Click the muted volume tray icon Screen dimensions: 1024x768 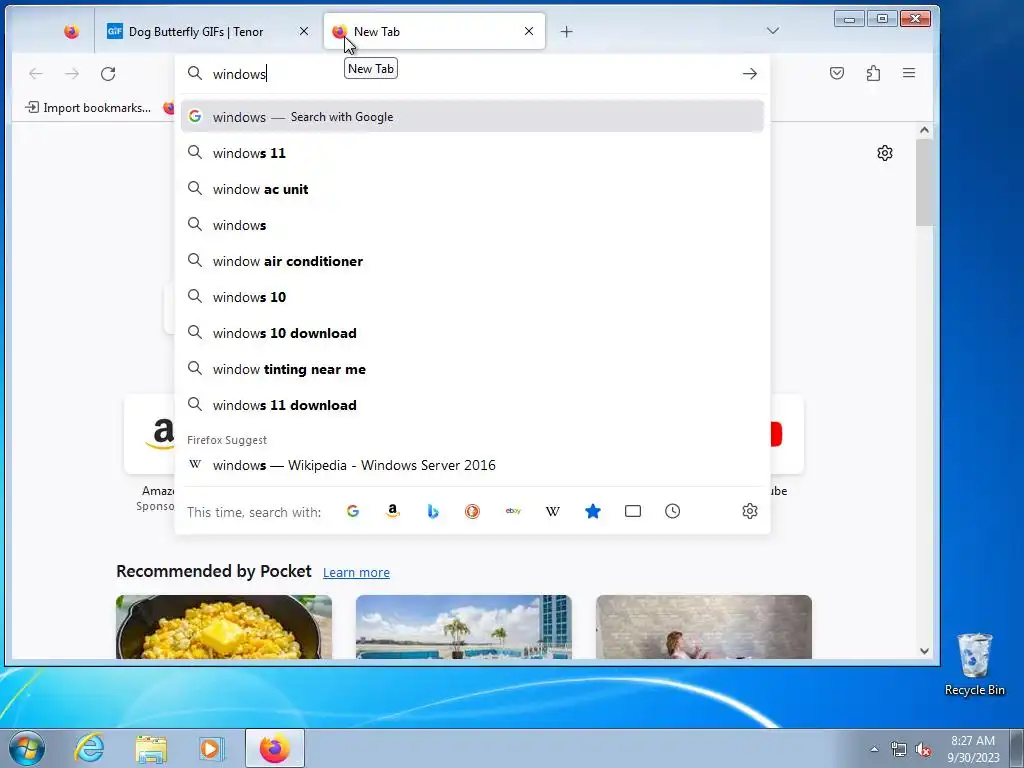tap(923, 749)
